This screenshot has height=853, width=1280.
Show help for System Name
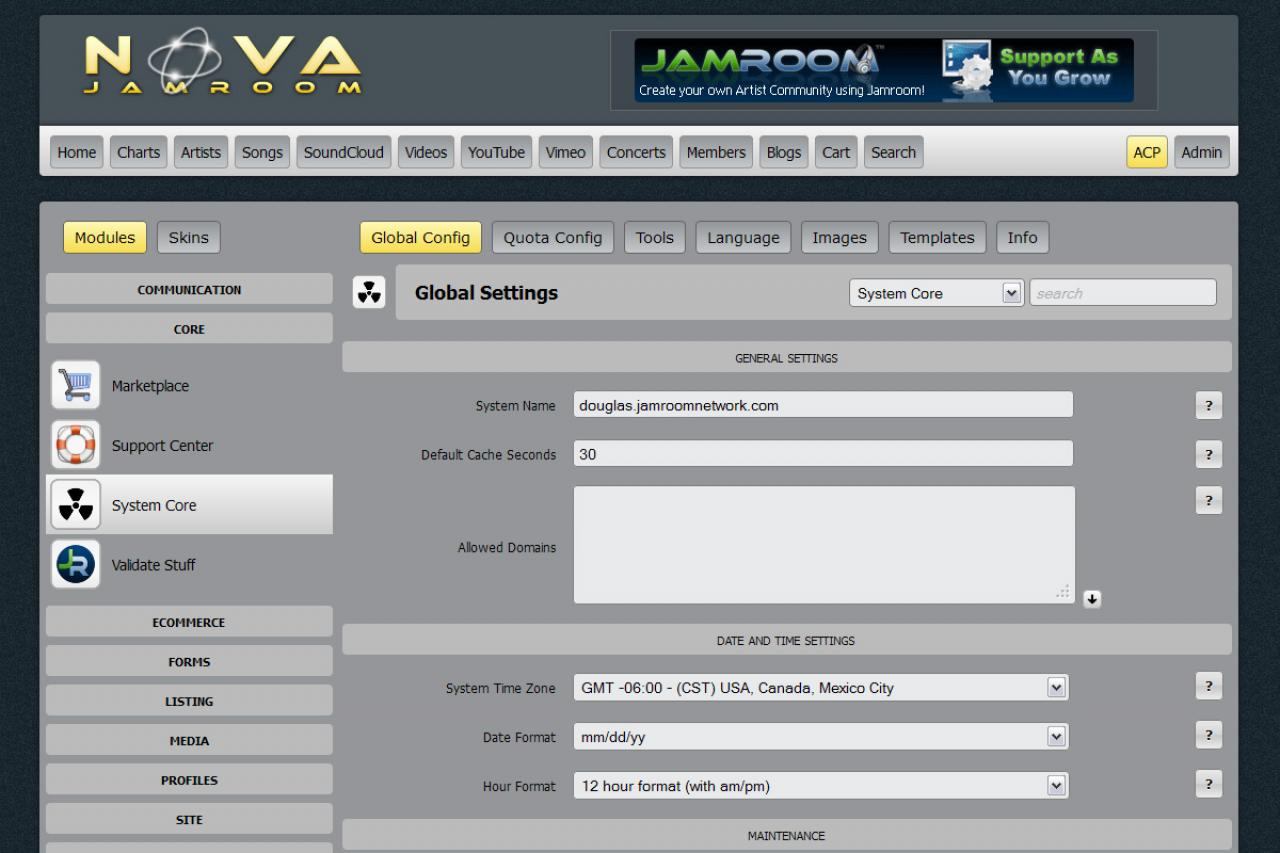tap(1208, 405)
